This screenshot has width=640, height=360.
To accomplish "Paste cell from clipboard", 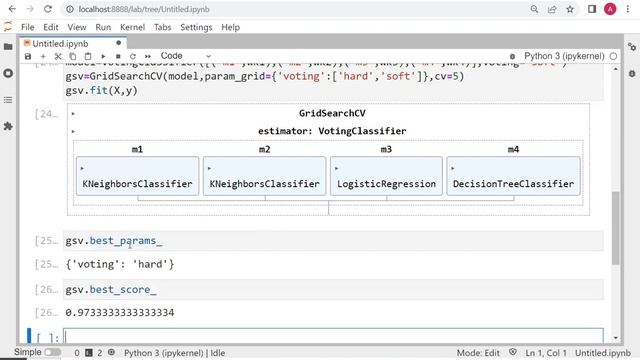I will click(x=88, y=56).
